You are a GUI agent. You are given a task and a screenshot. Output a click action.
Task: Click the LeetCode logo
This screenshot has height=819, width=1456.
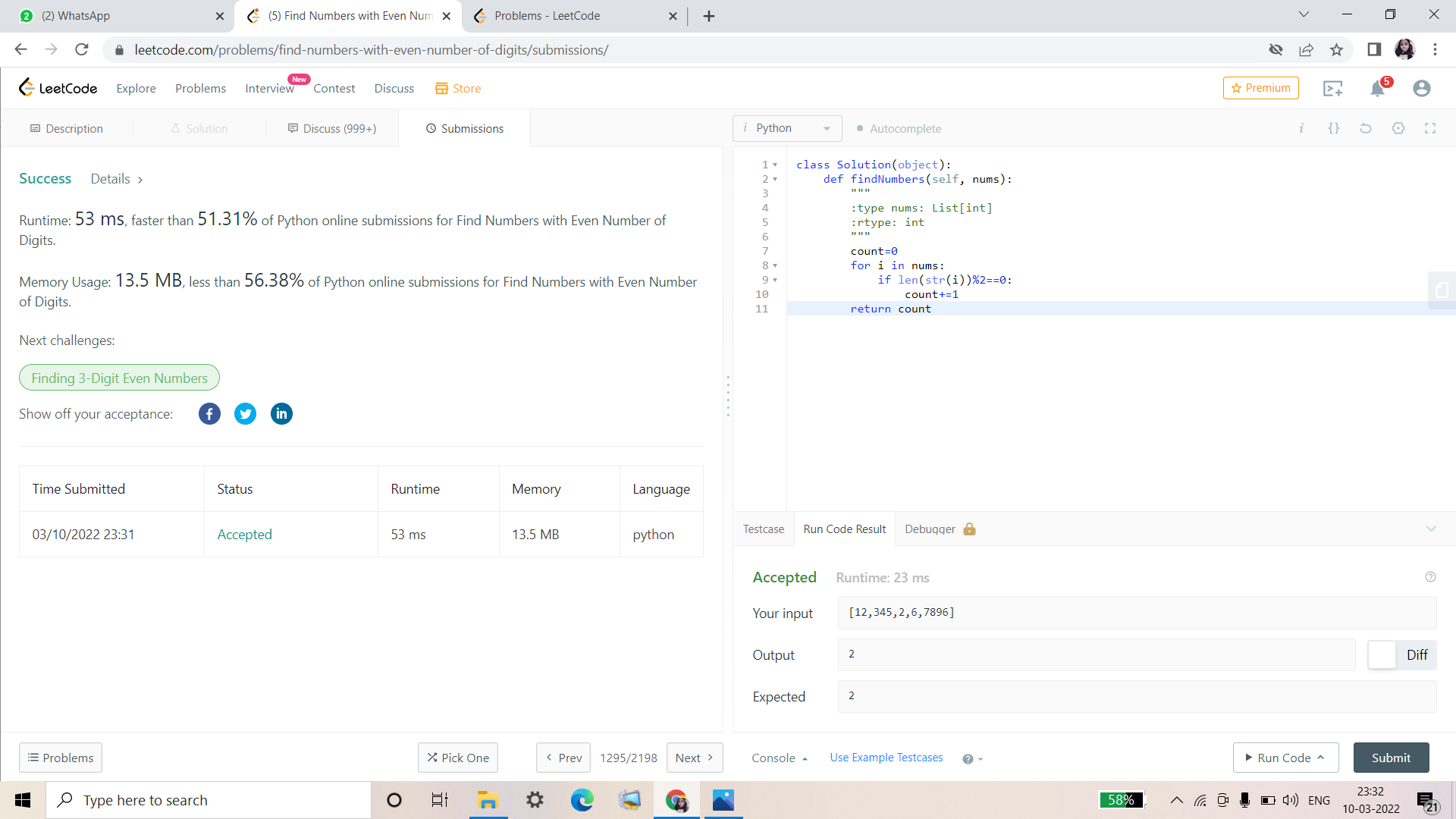58,88
